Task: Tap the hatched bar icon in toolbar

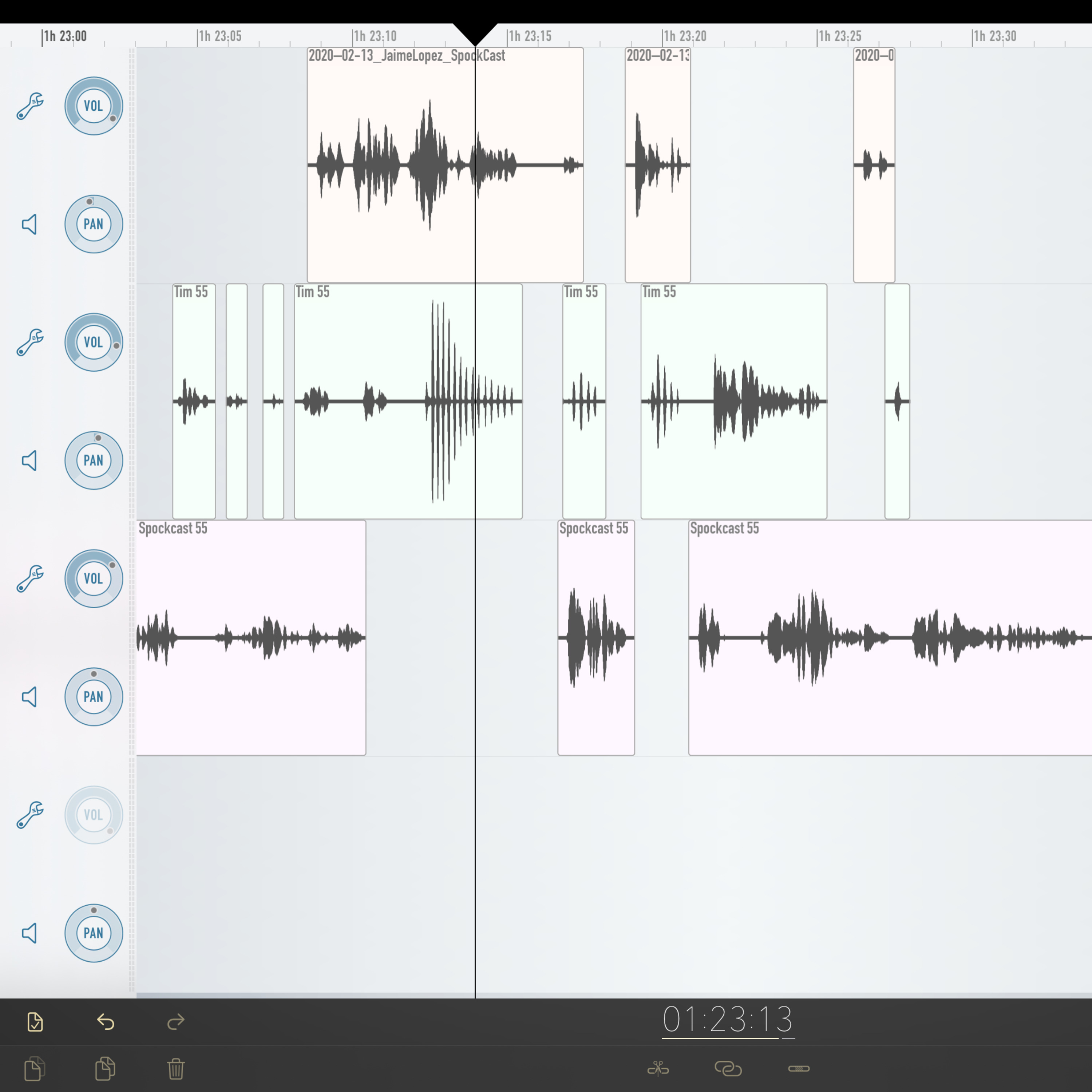Action: (x=799, y=1068)
